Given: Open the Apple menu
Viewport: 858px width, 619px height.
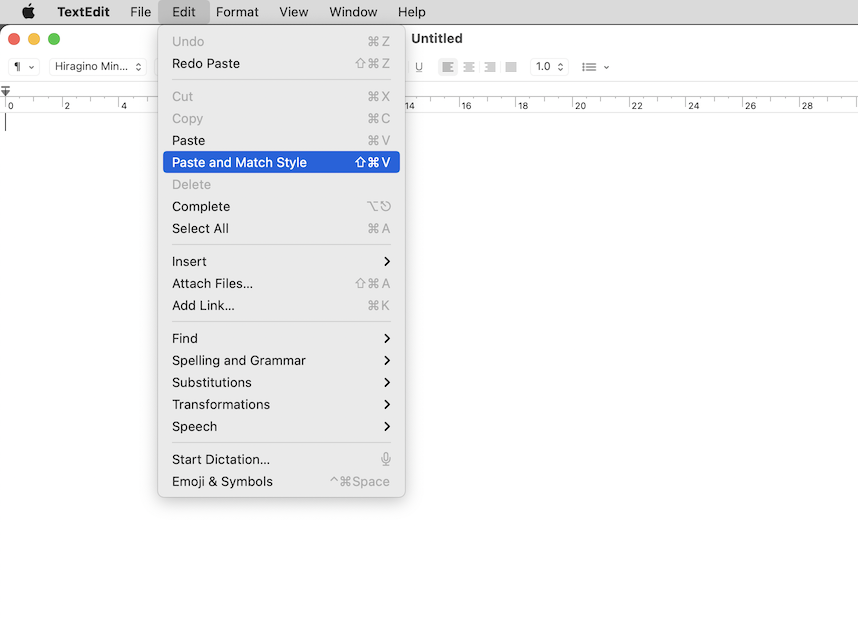Looking at the screenshot, I should click(28, 11).
